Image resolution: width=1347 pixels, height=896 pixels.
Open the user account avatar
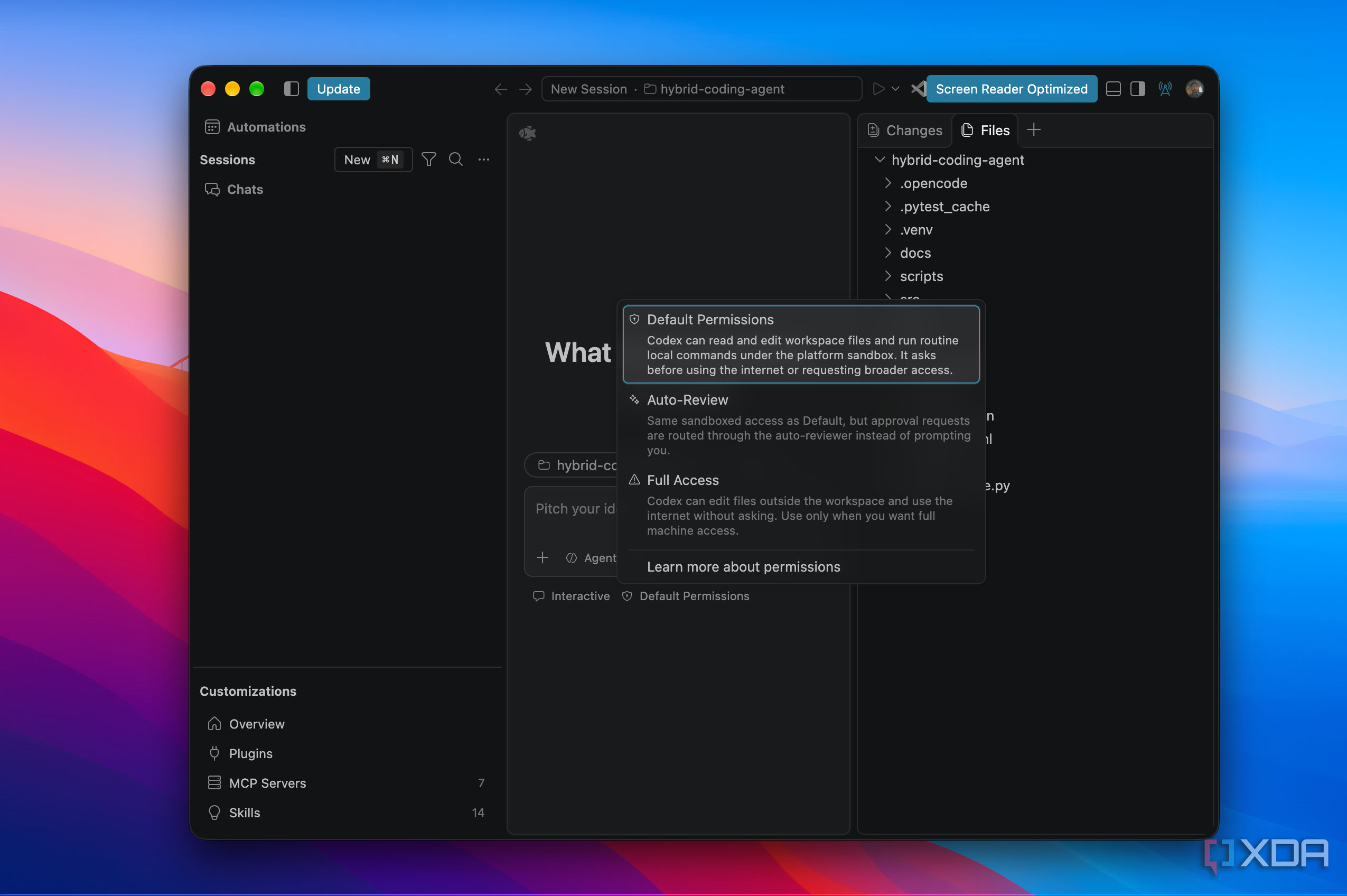1194,89
